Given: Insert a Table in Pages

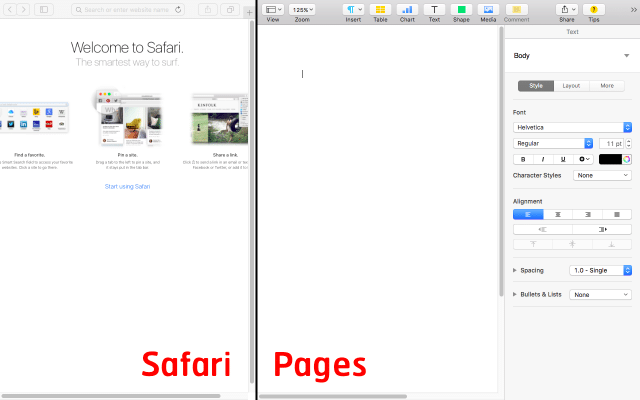Looking at the screenshot, I should pyautogui.click(x=380, y=9).
